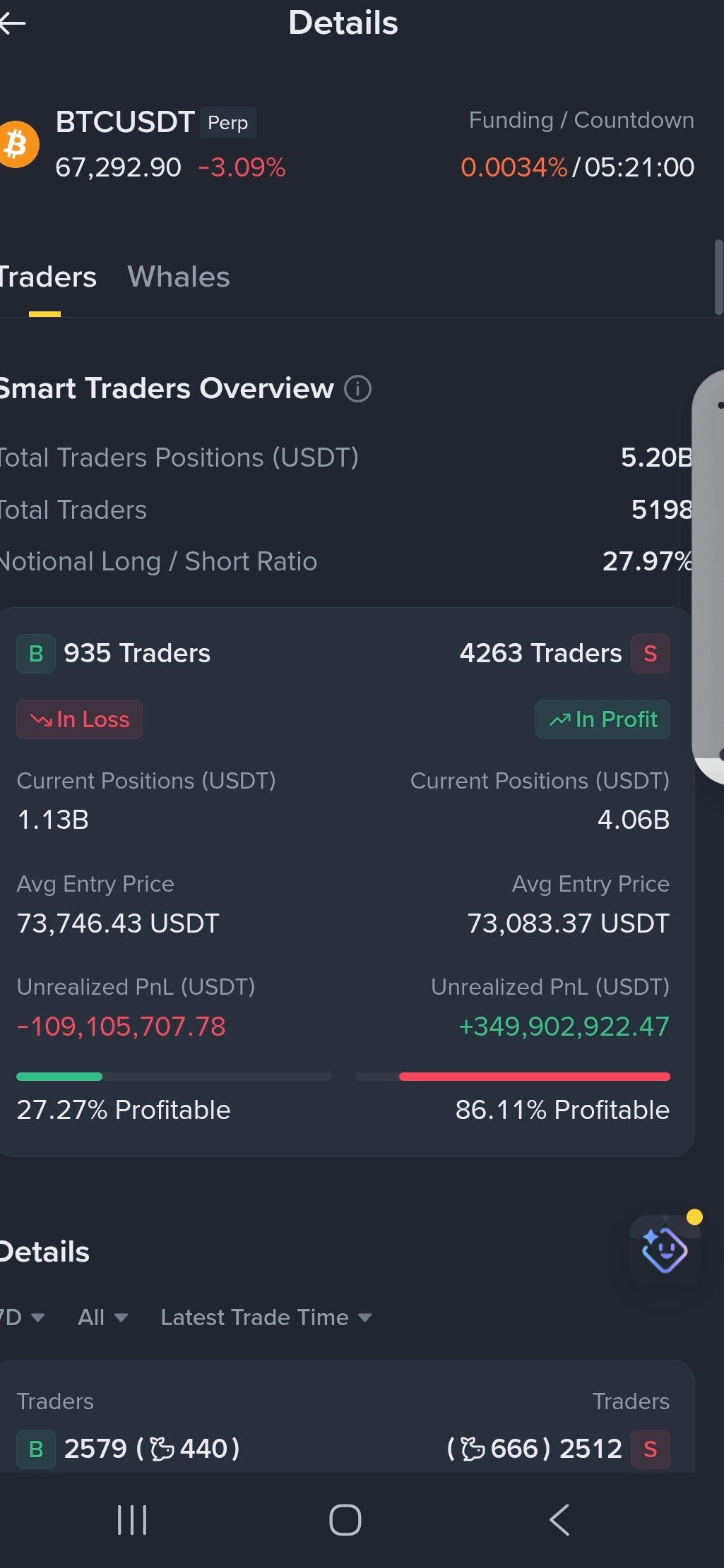Tap Android recent apps navigation button
Viewport: 724px width, 1568px height.
pyautogui.click(x=132, y=1520)
